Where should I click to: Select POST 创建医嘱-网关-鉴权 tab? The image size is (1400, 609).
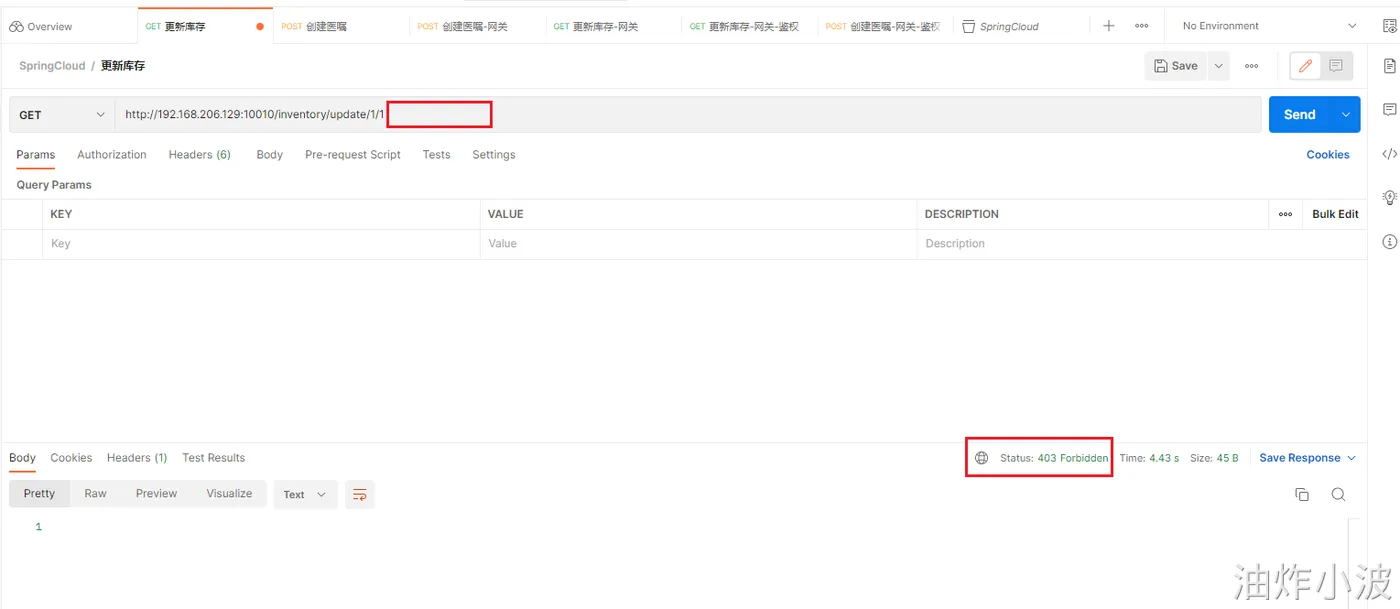tap(882, 27)
